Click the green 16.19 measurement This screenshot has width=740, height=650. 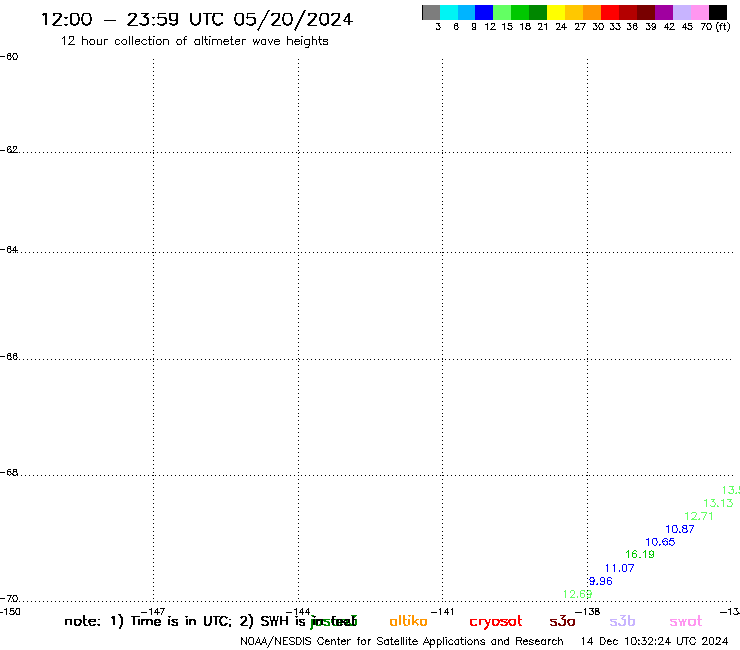coord(640,554)
